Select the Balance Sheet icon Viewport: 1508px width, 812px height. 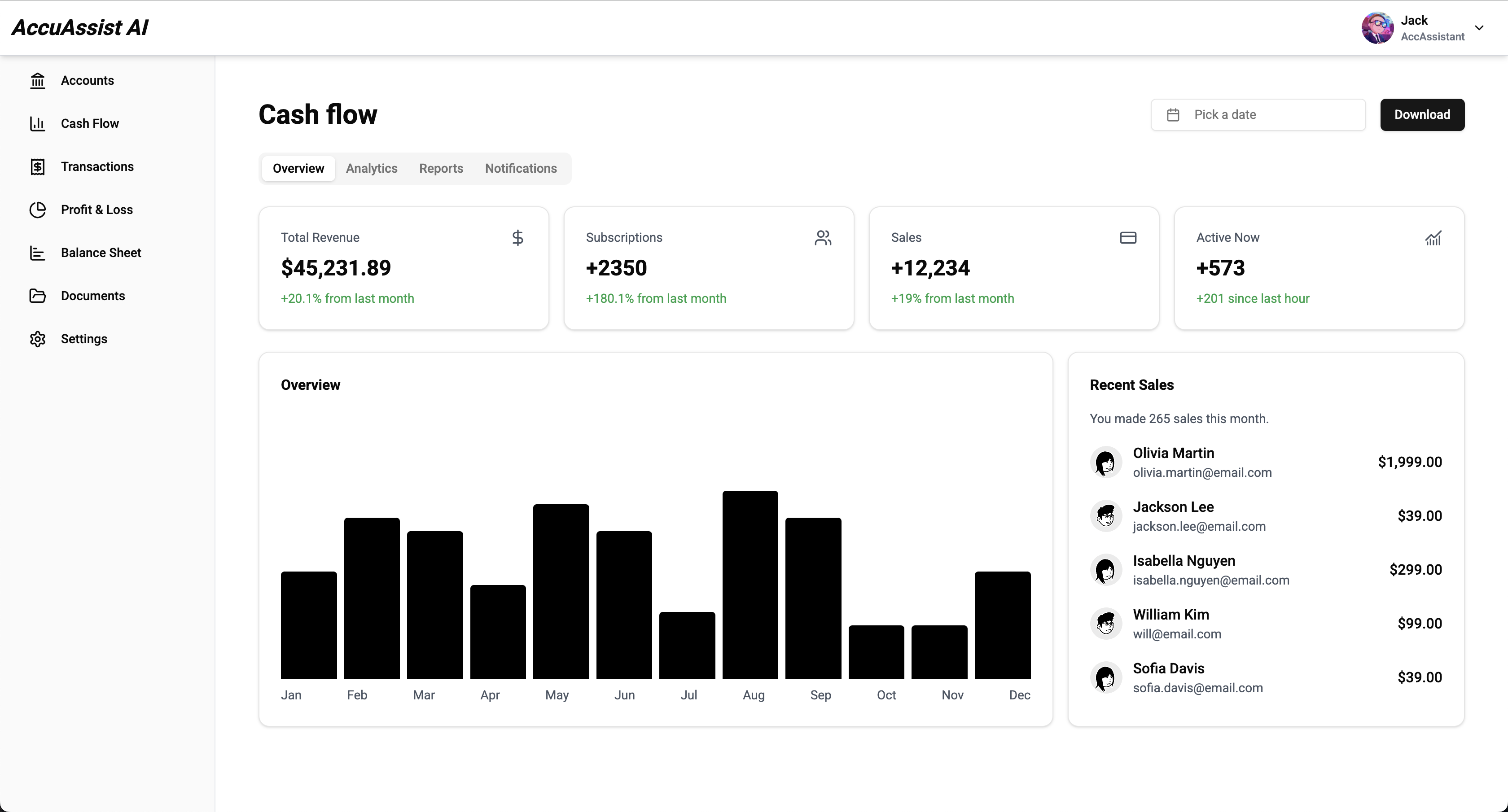[37, 253]
